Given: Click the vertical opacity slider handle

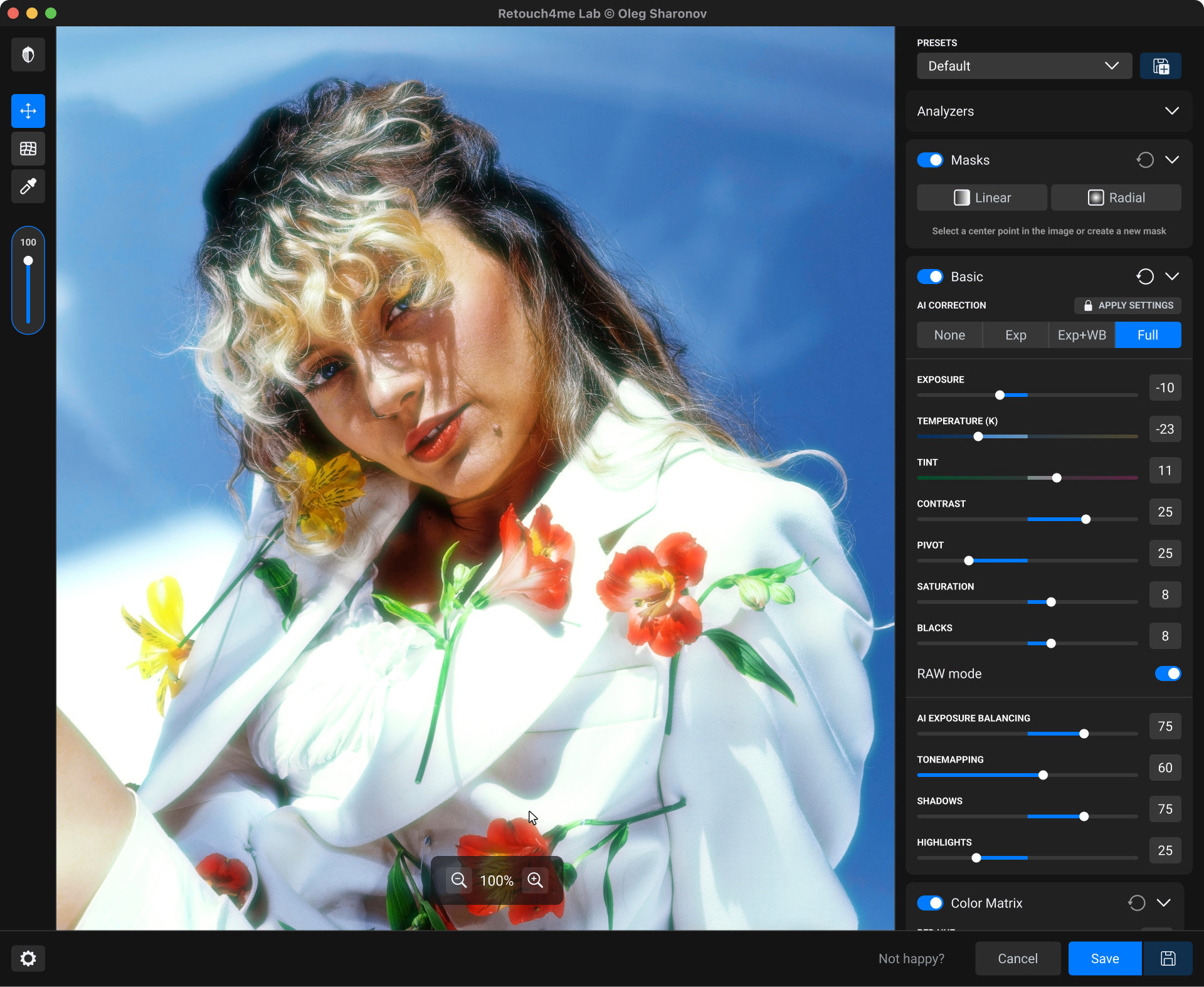Looking at the screenshot, I should (28, 261).
